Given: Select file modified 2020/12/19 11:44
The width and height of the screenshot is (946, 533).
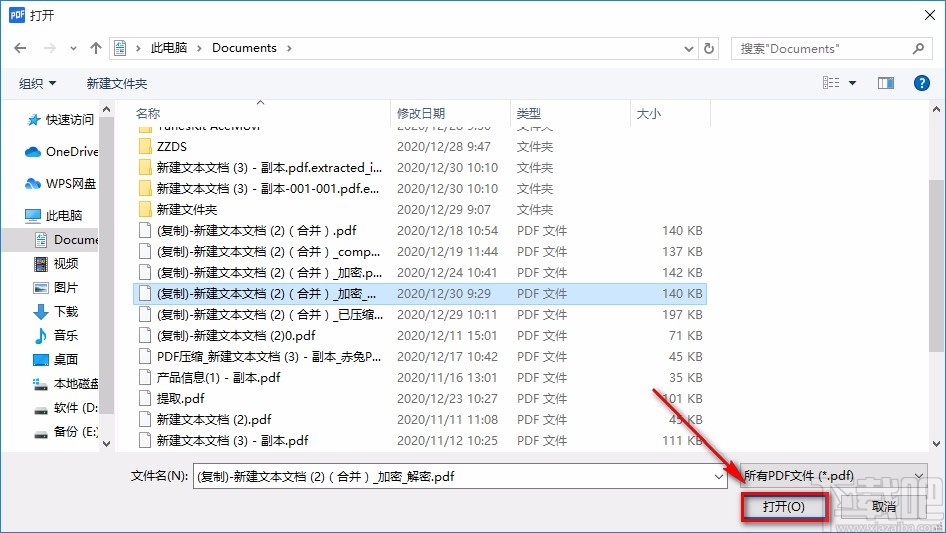Looking at the screenshot, I should (421, 252).
